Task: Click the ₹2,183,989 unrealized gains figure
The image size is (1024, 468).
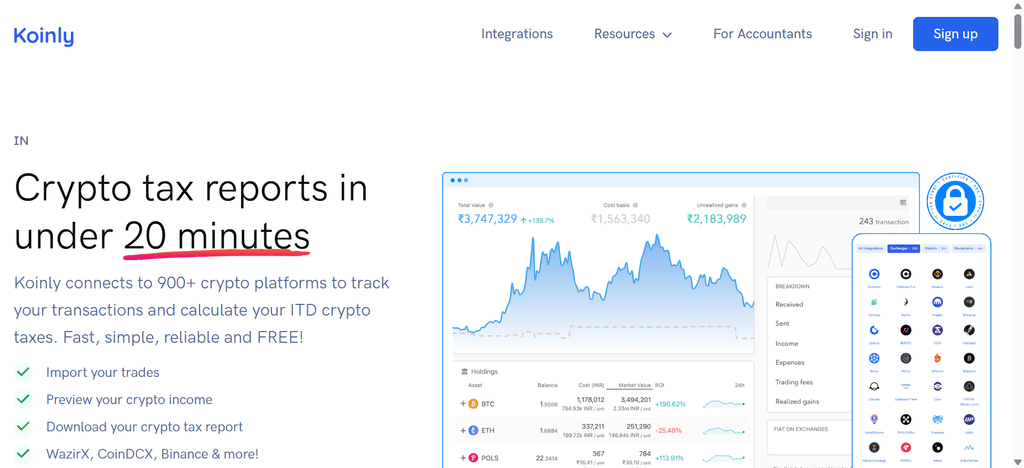Action: point(716,219)
